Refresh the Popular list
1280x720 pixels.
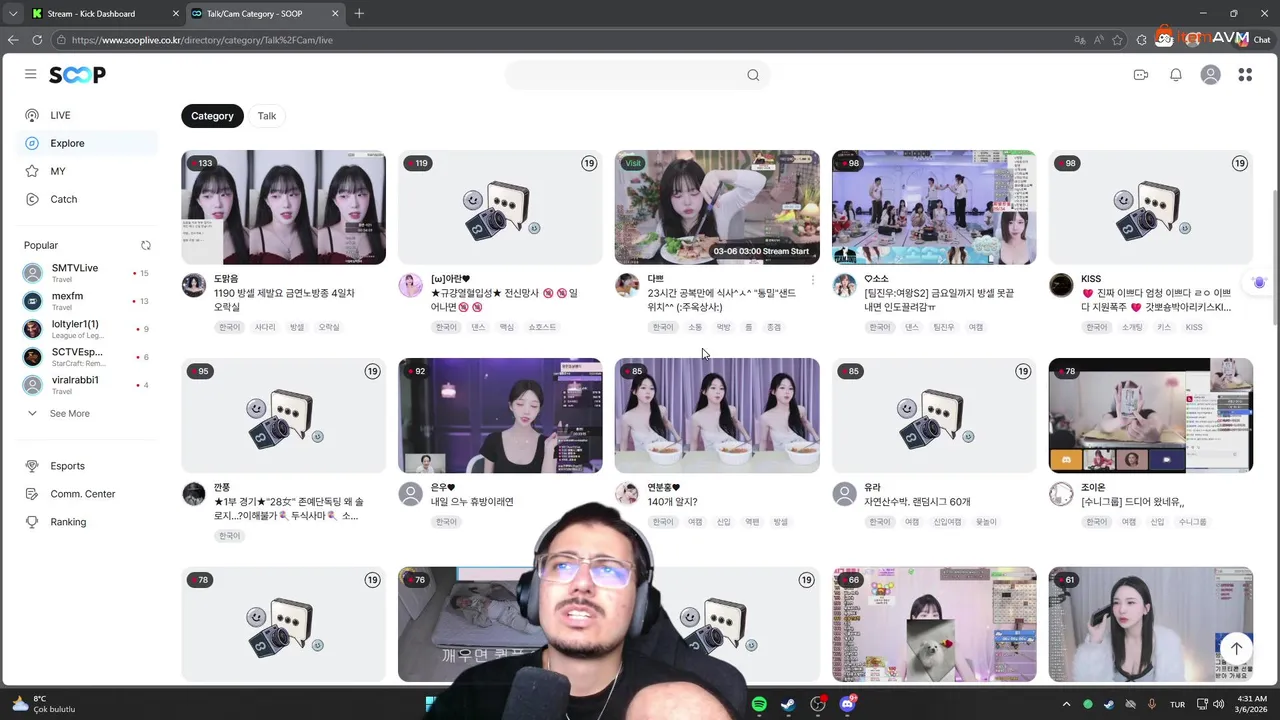pyautogui.click(x=146, y=245)
